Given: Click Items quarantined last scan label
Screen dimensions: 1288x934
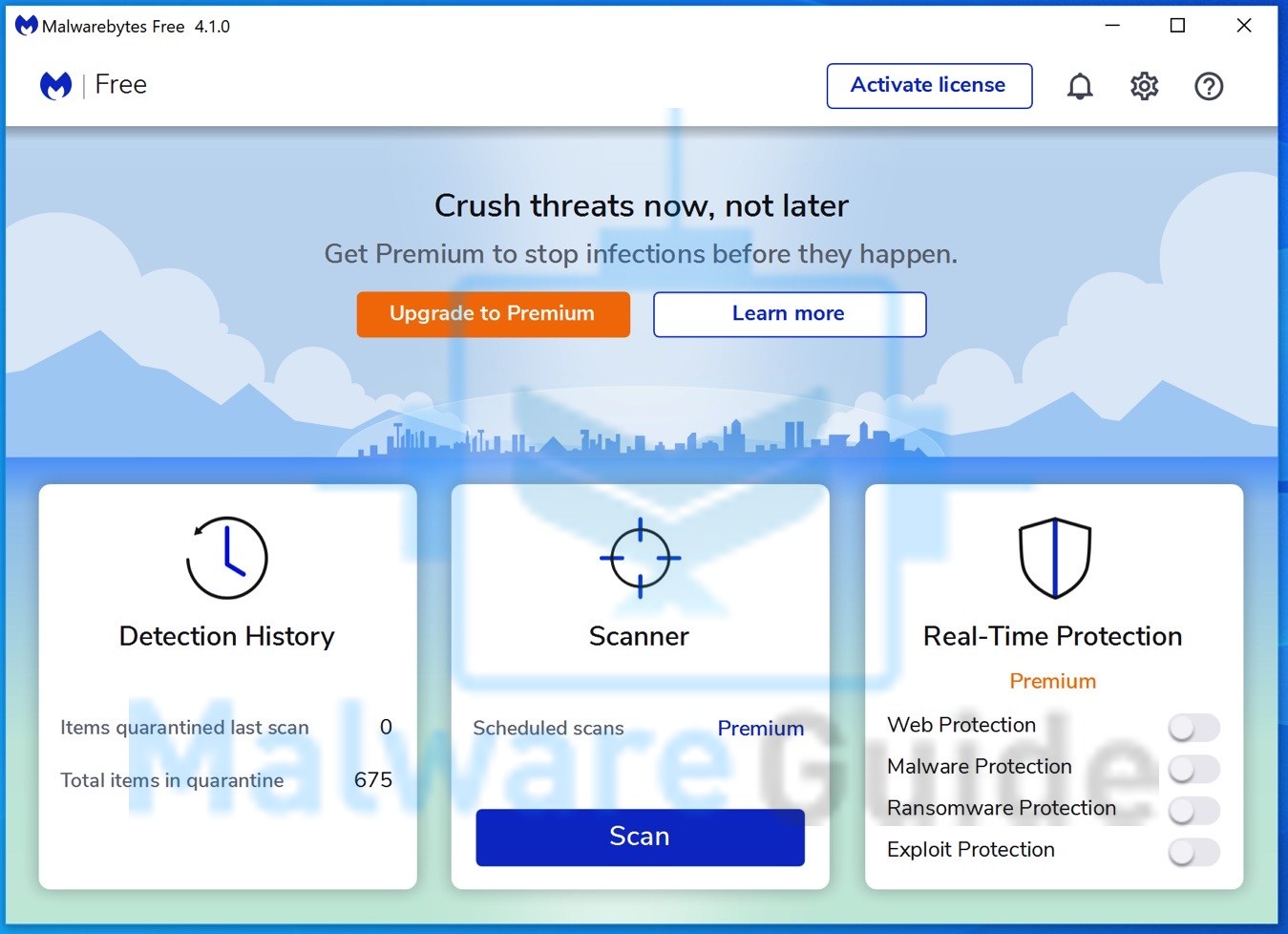Looking at the screenshot, I should pos(184,728).
